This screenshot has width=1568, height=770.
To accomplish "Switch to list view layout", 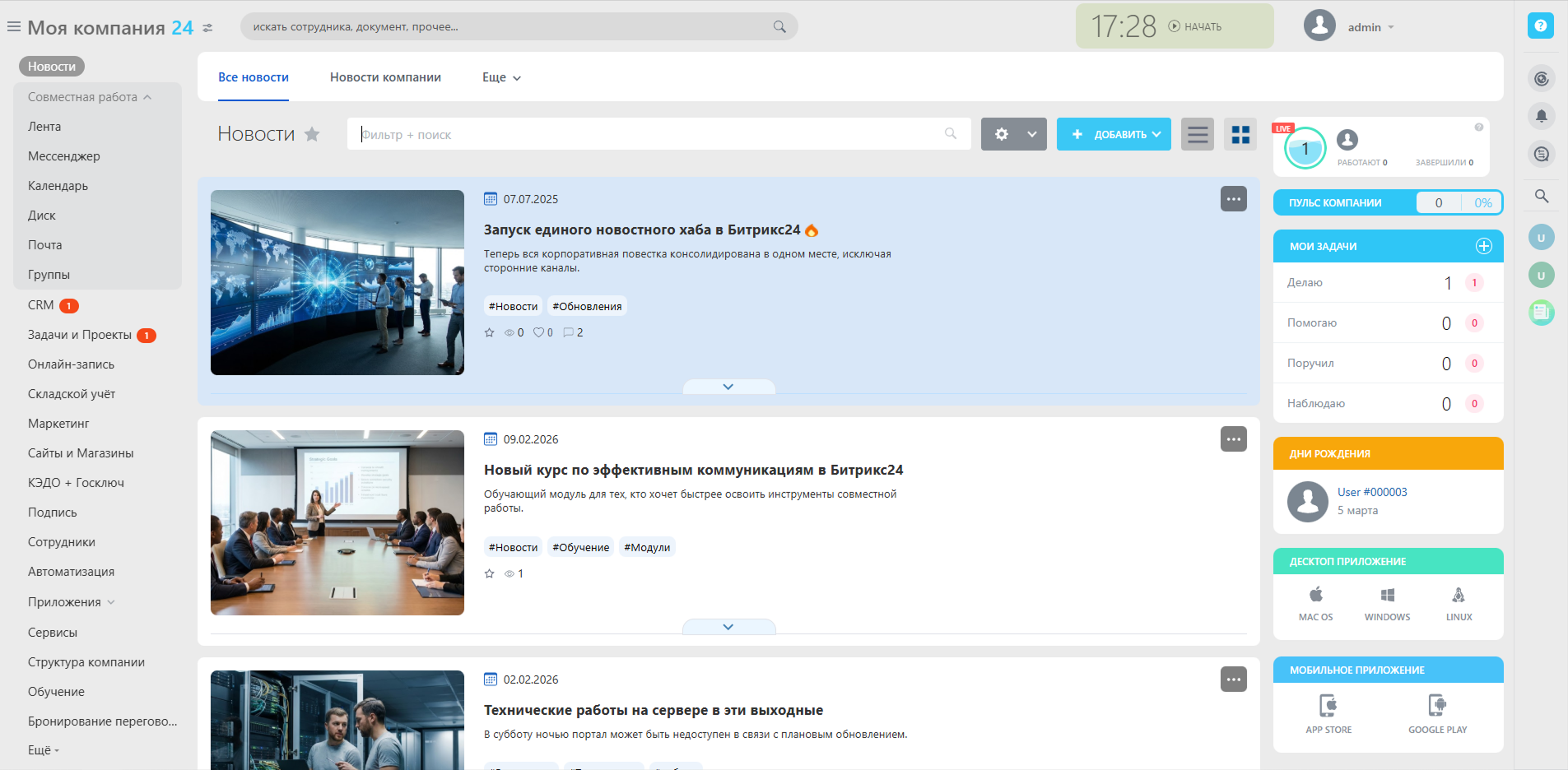I will pos(1198,134).
